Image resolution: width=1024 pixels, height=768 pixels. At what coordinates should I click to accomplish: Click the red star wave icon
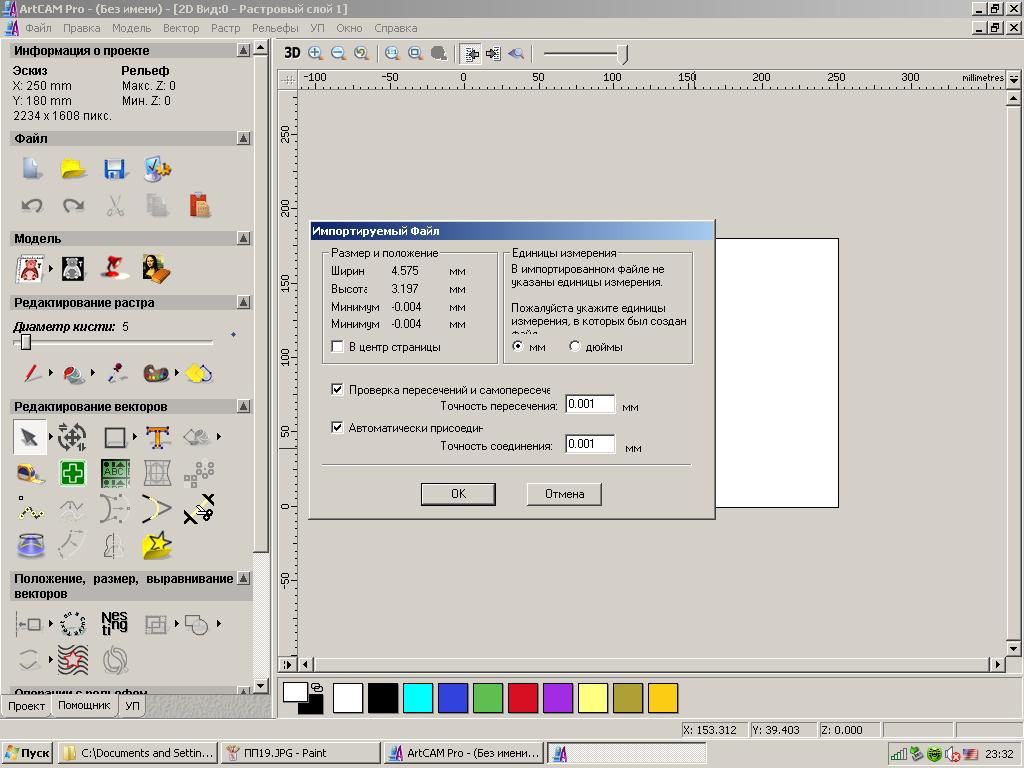pyautogui.click(x=72, y=660)
